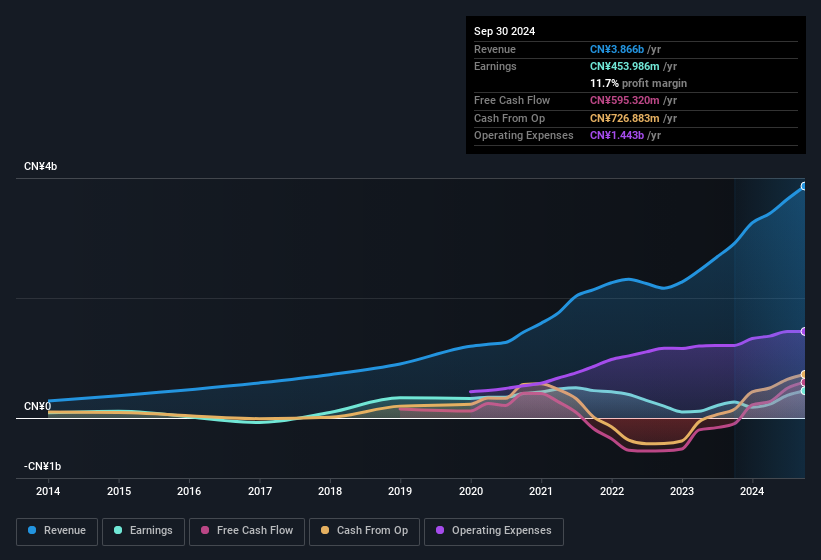Click the 2021 x-axis label
Image resolution: width=821 pixels, height=560 pixels.
point(541,491)
